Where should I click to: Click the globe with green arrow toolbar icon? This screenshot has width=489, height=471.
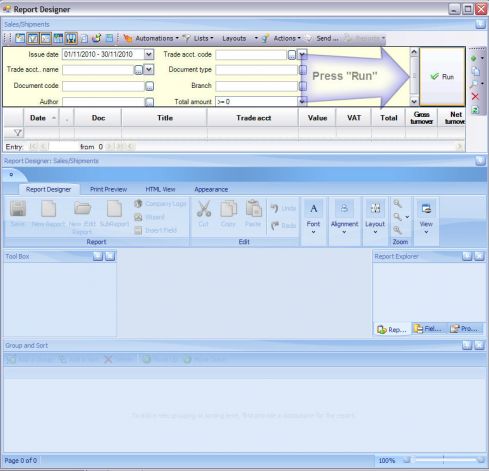[97, 38]
